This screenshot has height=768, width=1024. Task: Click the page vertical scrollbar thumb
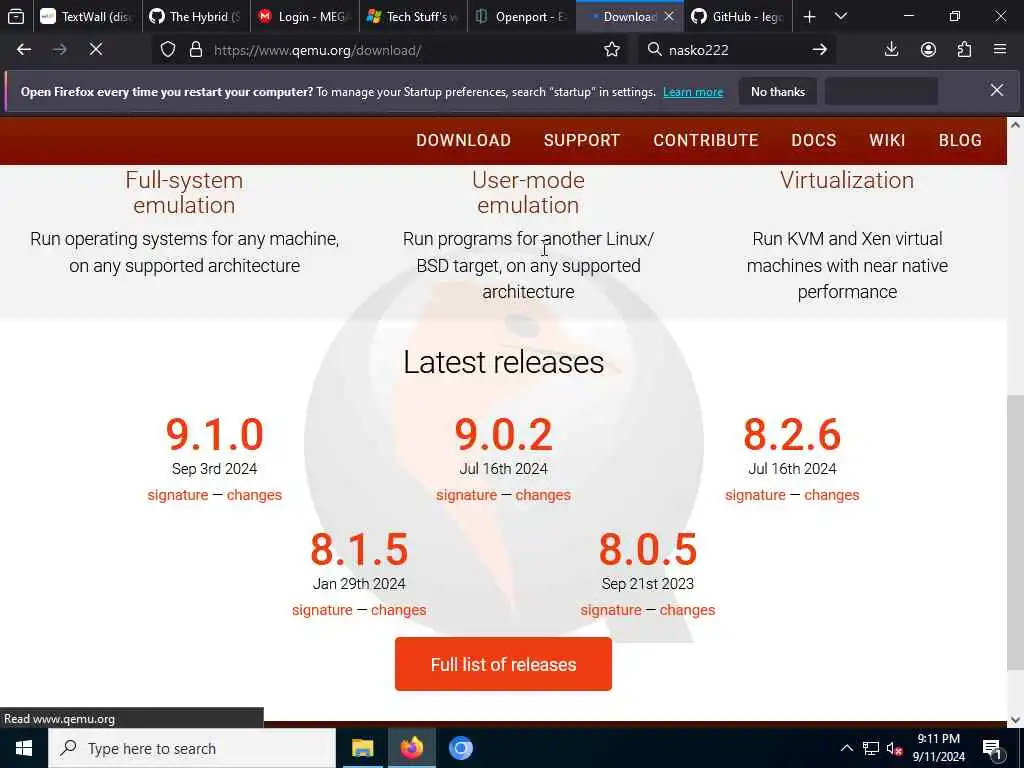(x=1016, y=532)
